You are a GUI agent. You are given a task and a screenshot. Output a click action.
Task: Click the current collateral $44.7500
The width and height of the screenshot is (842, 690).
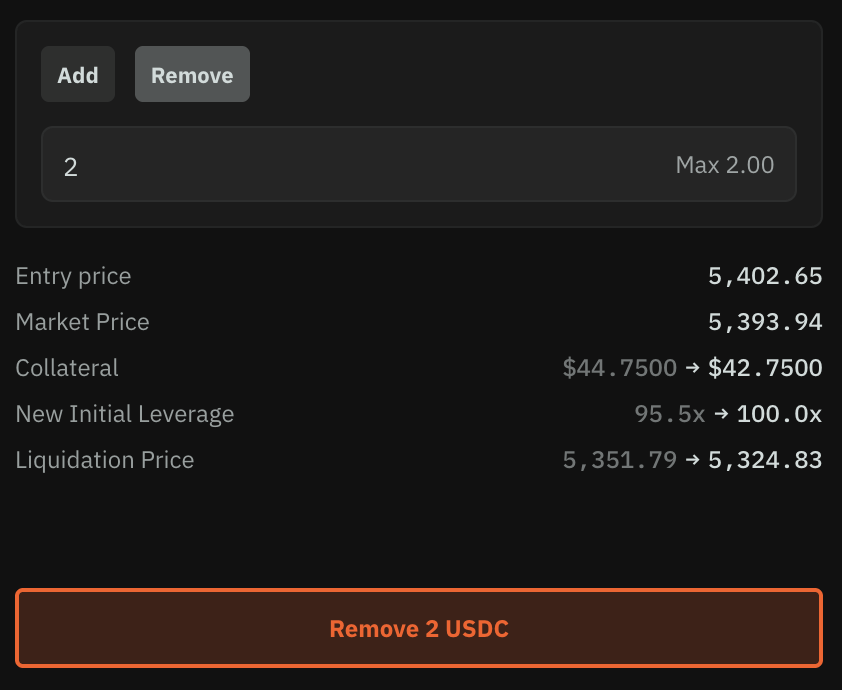(x=620, y=369)
